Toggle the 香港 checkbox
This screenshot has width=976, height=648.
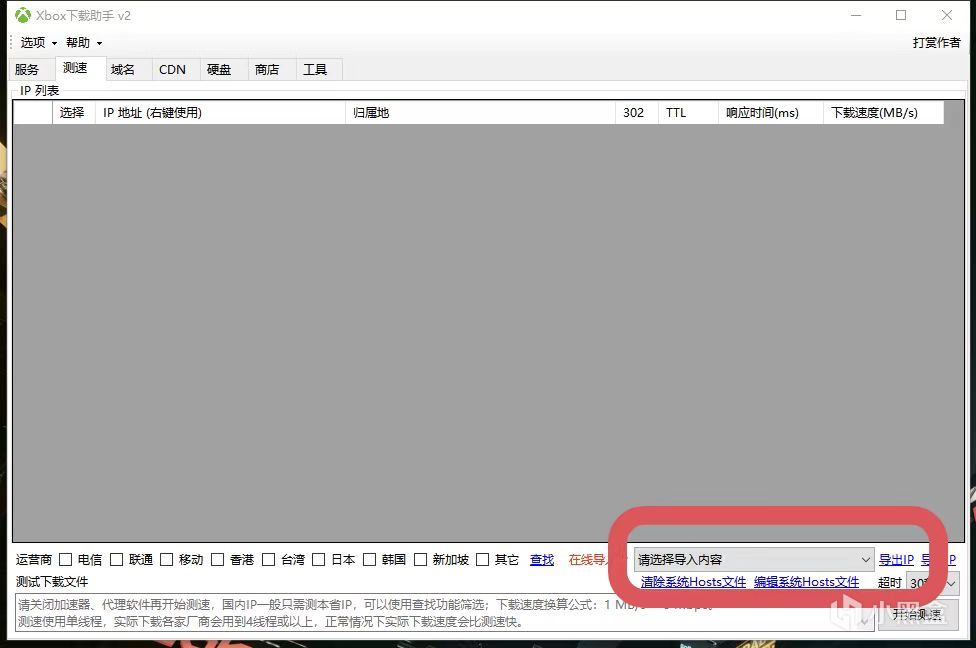[217, 560]
